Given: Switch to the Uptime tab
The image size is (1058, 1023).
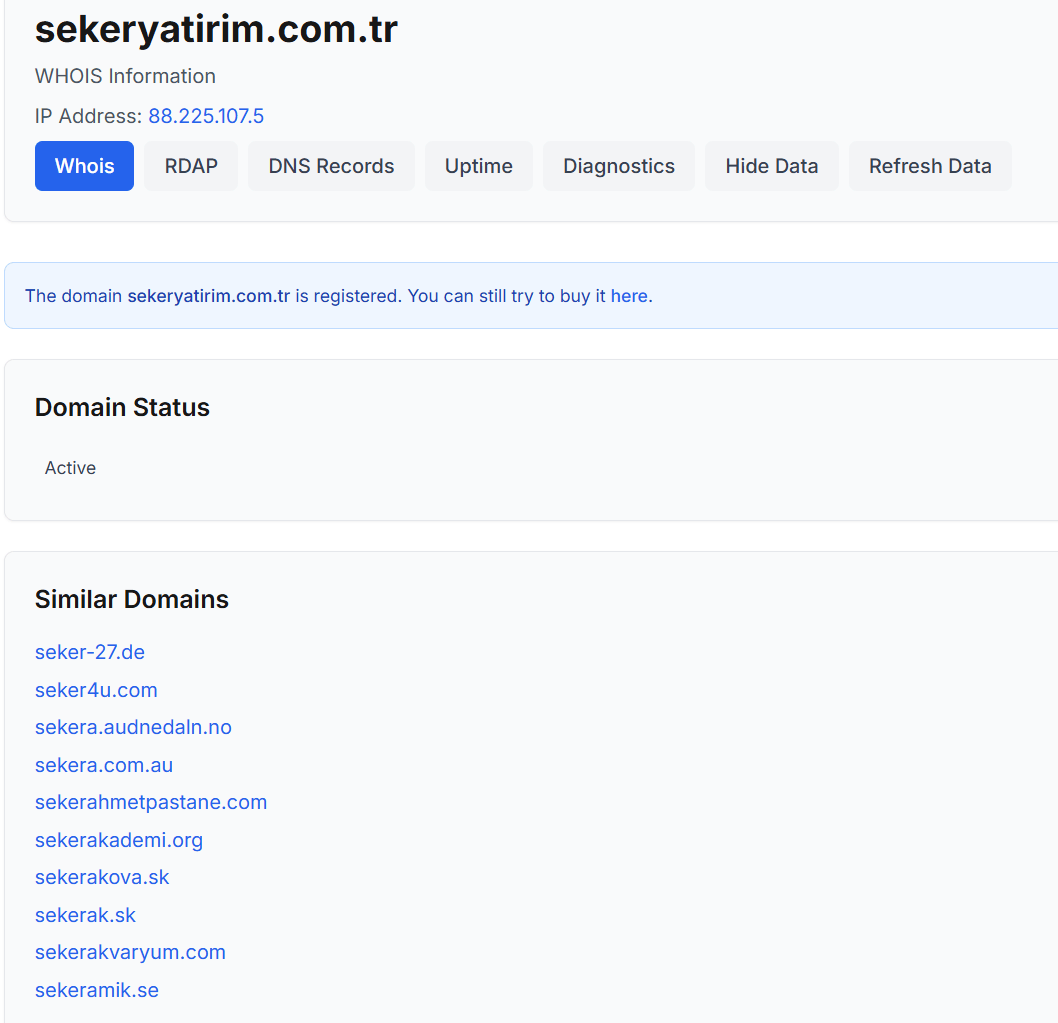Looking at the screenshot, I should 479,165.
